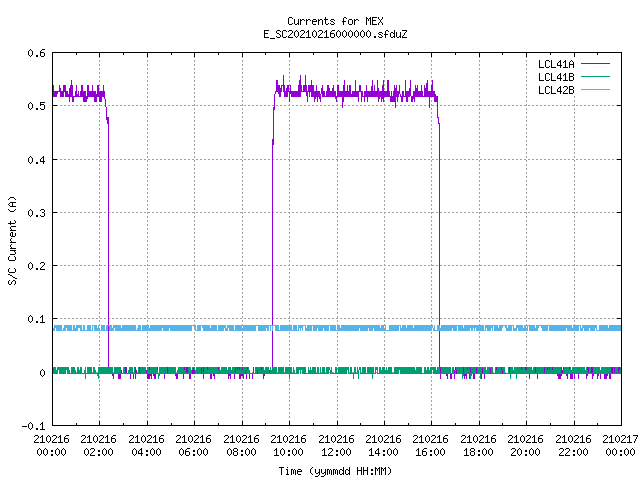Click the purple LCL41A legend line sample
This screenshot has width=640, height=480.
[x=595, y=64]
